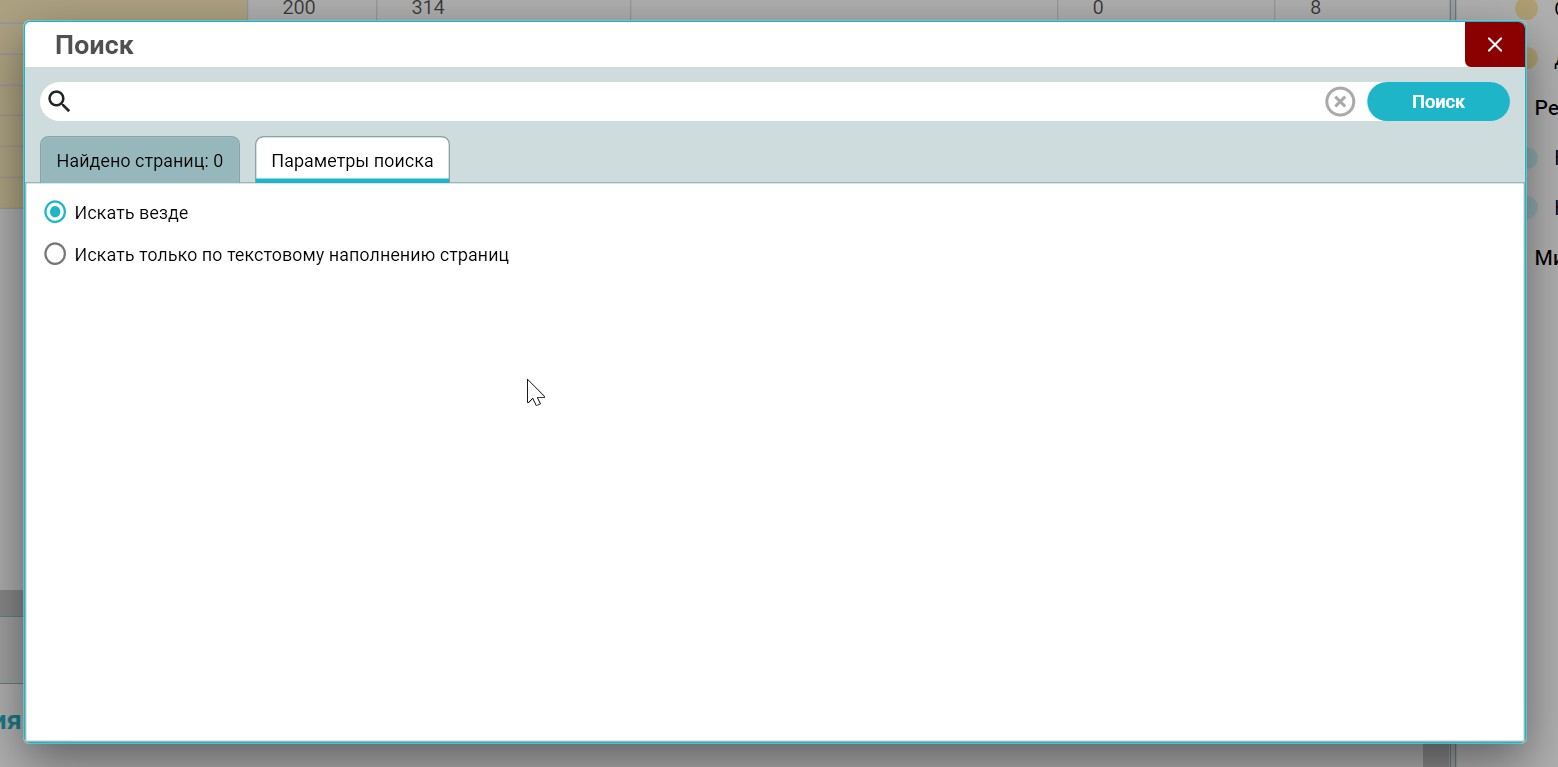Click the Искать везде label text

coord(131,213)
